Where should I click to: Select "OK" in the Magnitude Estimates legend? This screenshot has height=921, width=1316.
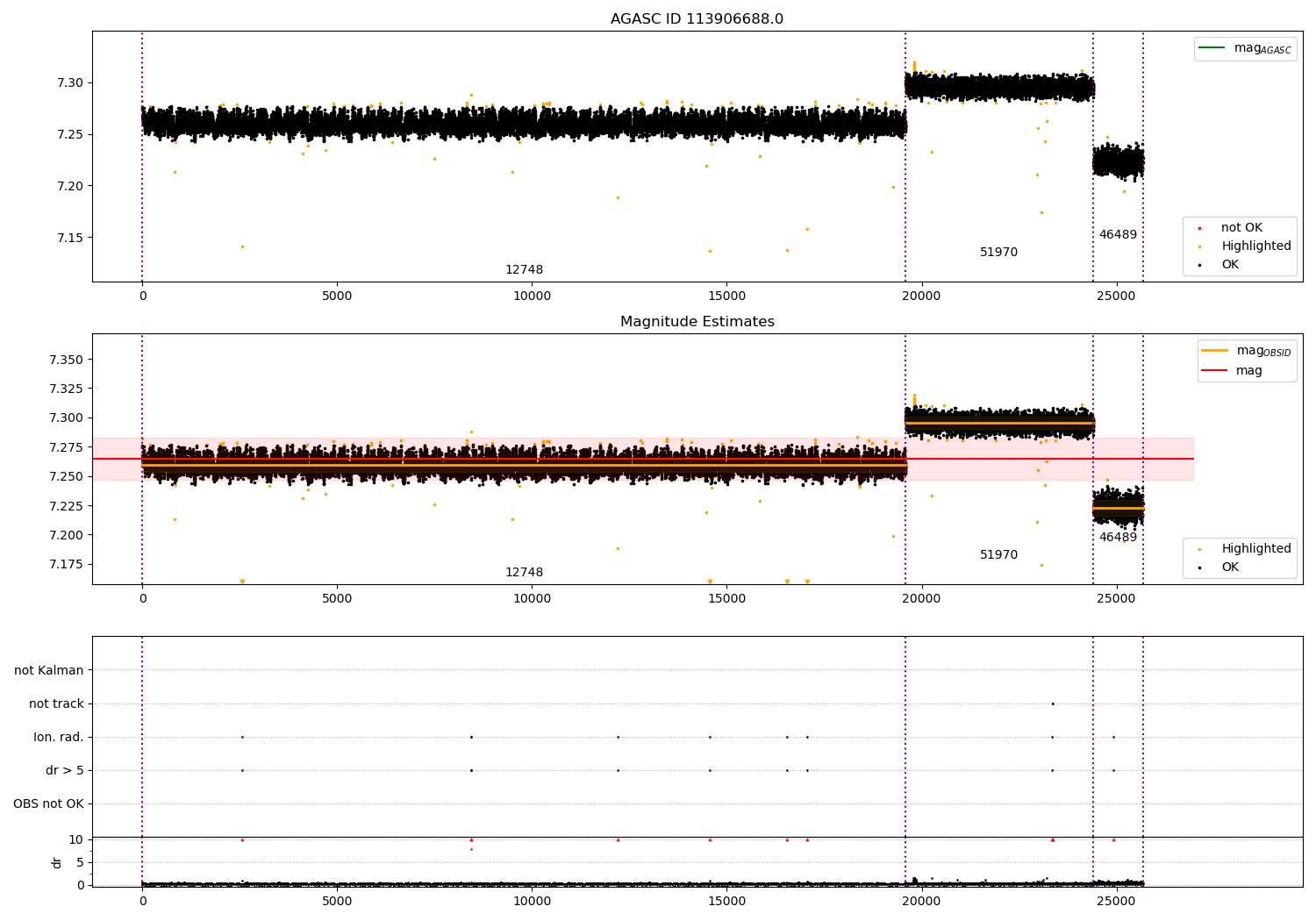point(1230,568)
